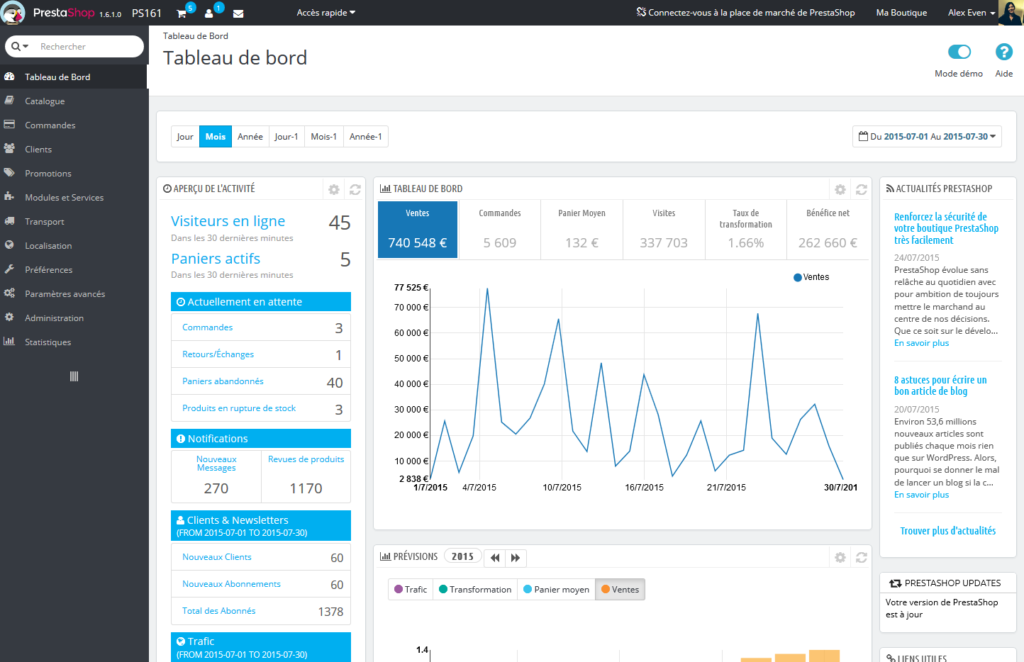The width and height of the screenshot is (1024, 662).
Task: Advance to next year in Prévisions
Action: tap(515, 558)
